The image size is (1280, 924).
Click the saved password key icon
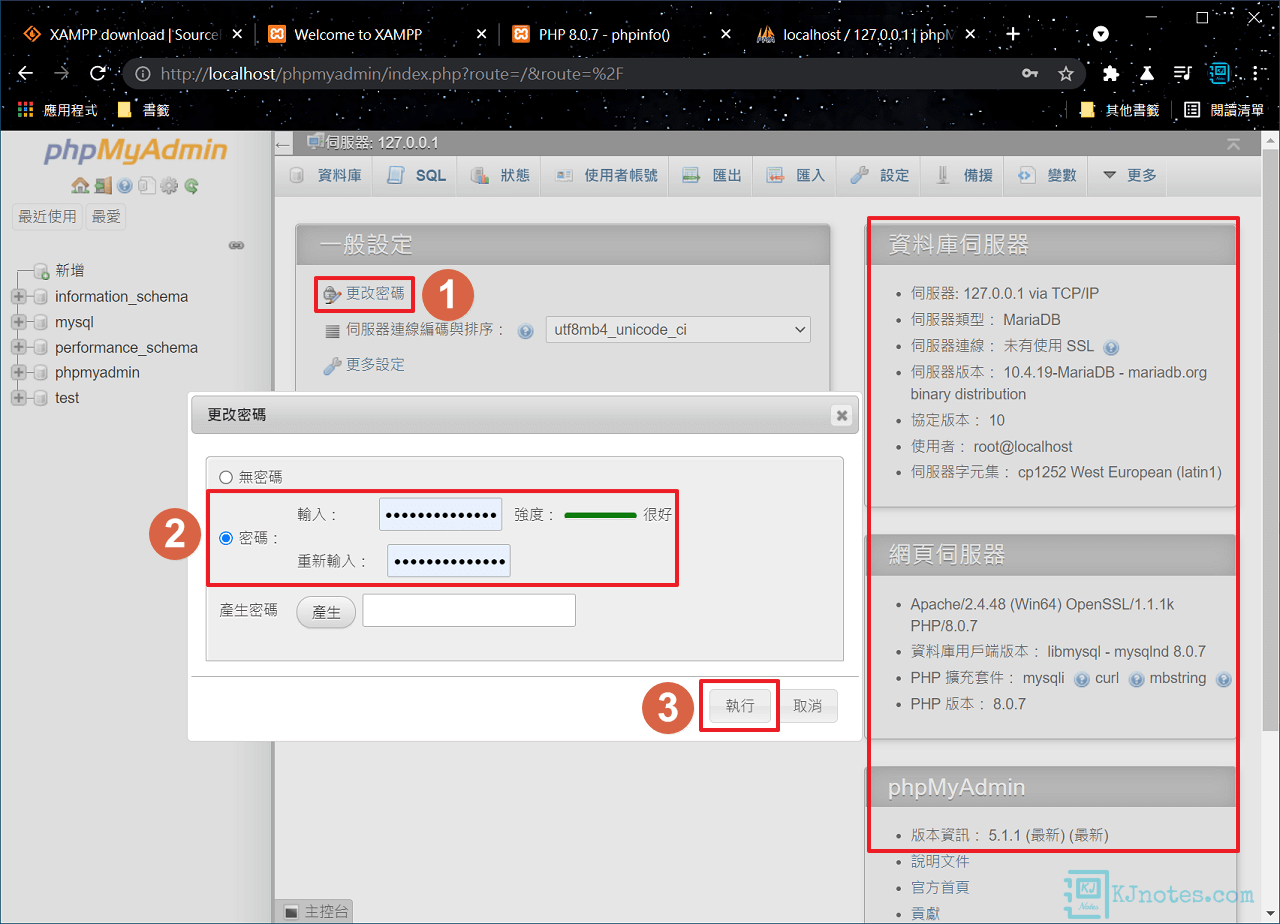click(1029, 73)
